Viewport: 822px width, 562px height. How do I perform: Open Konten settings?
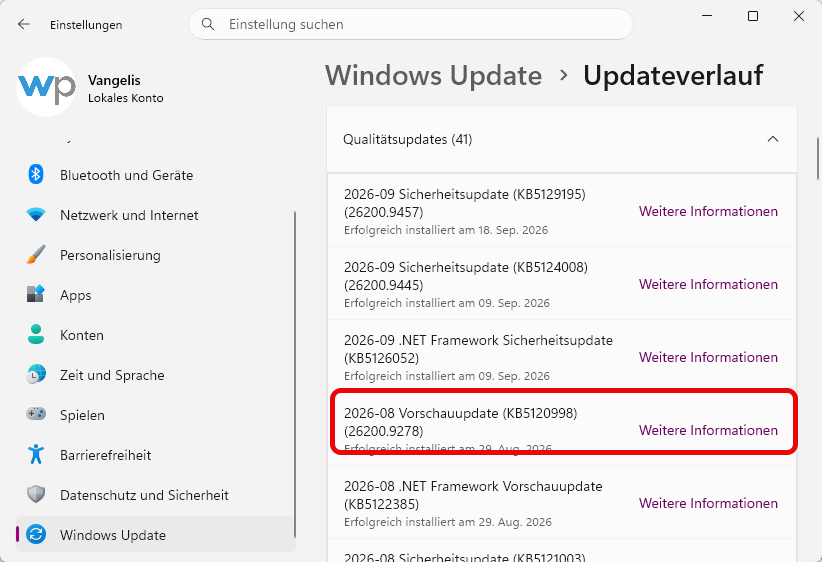coord(156,334)
